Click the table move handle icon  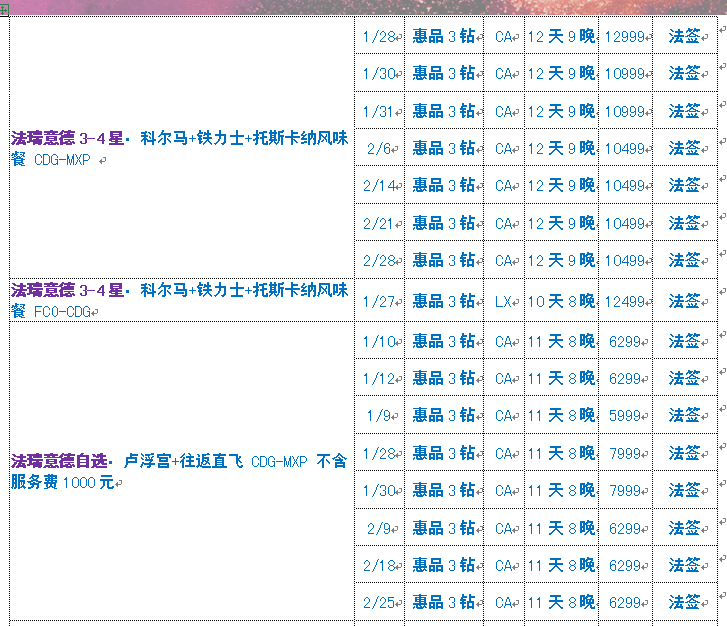4,10
